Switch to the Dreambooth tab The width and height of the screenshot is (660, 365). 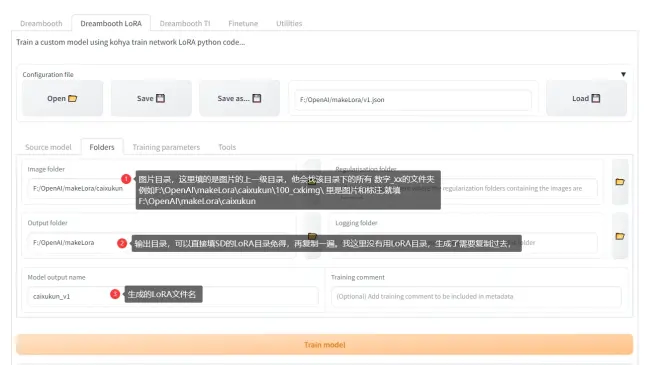pos(41,24)
